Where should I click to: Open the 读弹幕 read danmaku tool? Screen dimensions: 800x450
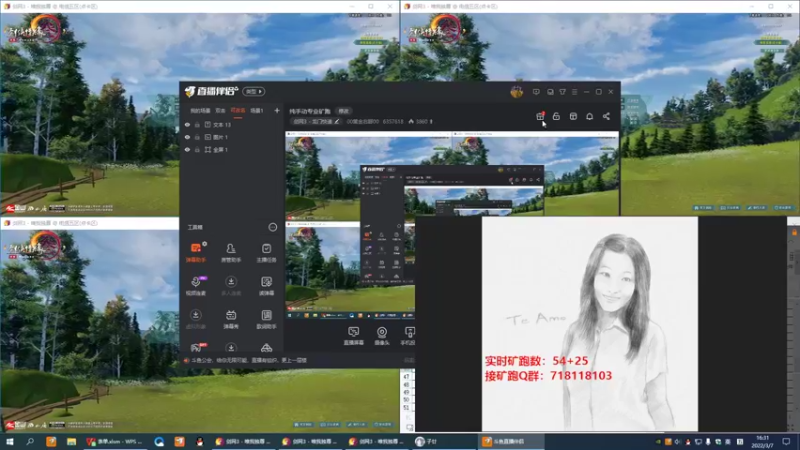coord(266,286)
